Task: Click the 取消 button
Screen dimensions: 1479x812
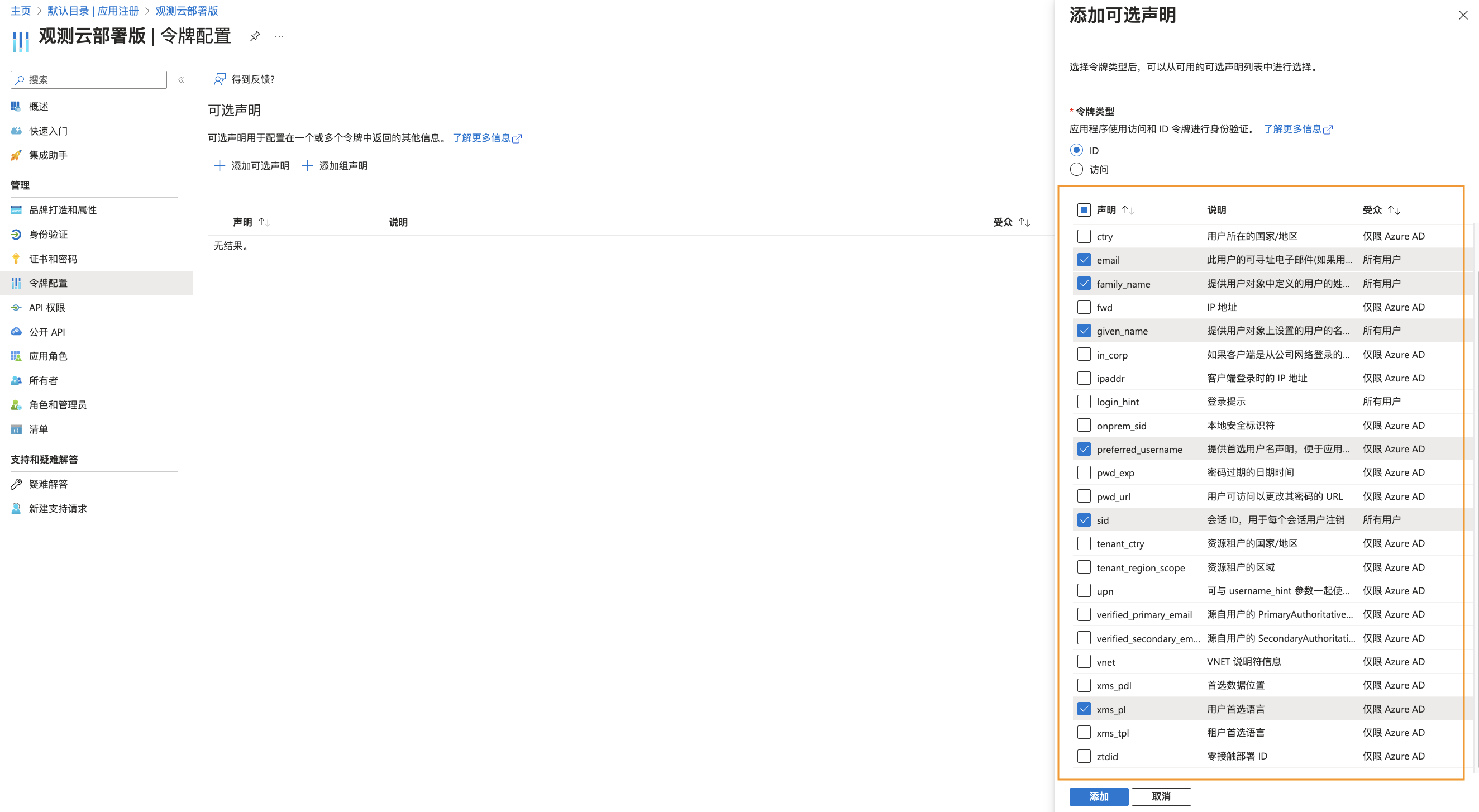Action: [1161, 796]
